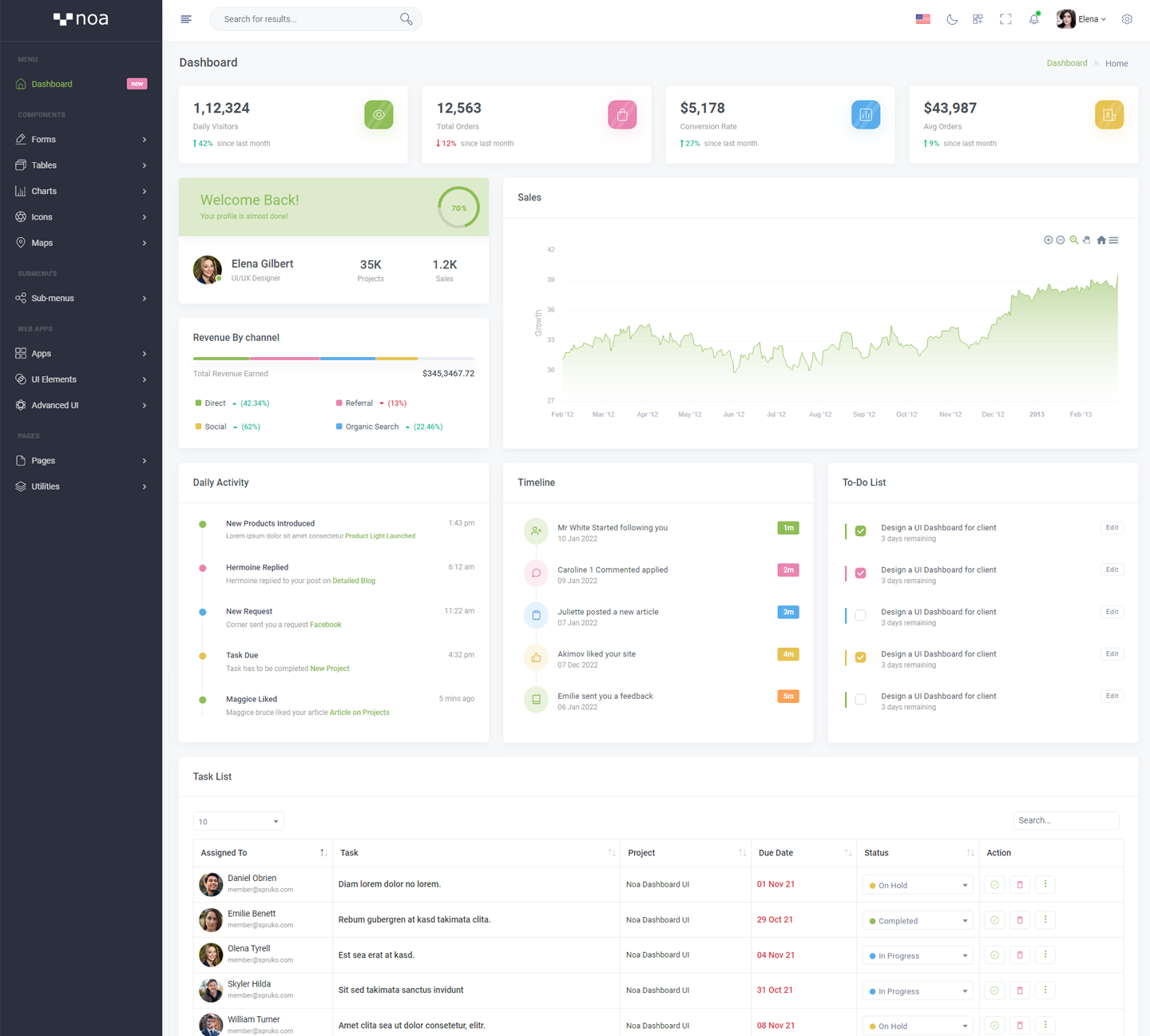Uncheck the pink to-do checkbox
Screen dimensions: 1150x1036
tap(861, 574)
